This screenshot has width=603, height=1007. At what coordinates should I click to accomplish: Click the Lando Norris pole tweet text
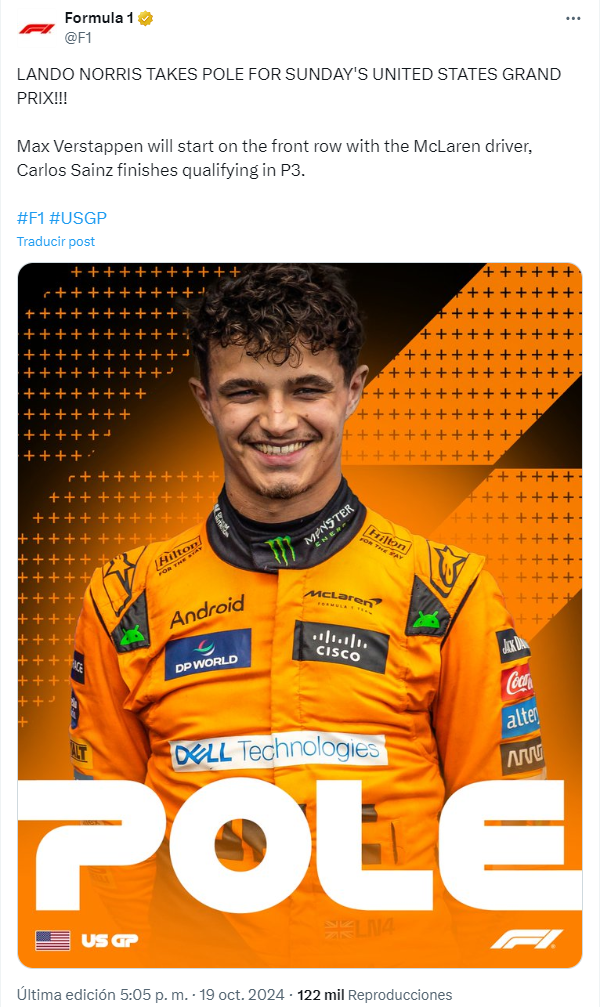[x=289, y=122]
